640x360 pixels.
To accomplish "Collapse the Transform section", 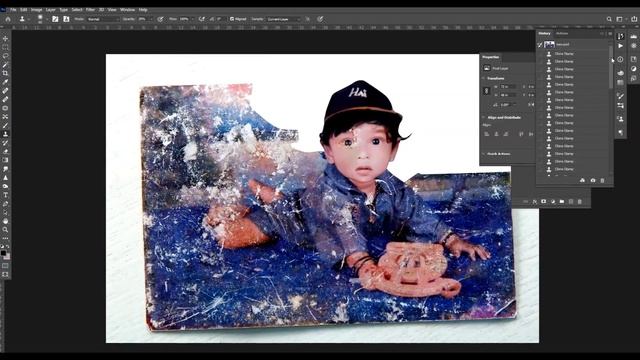I will pos(483,78).
